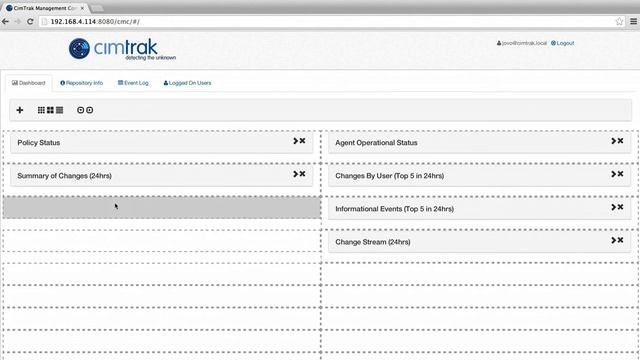Image resolution: width=640 pixels, height=360 pixels.
Task: Add a new dashboard widget with plus icon
Action: point(20,110)
